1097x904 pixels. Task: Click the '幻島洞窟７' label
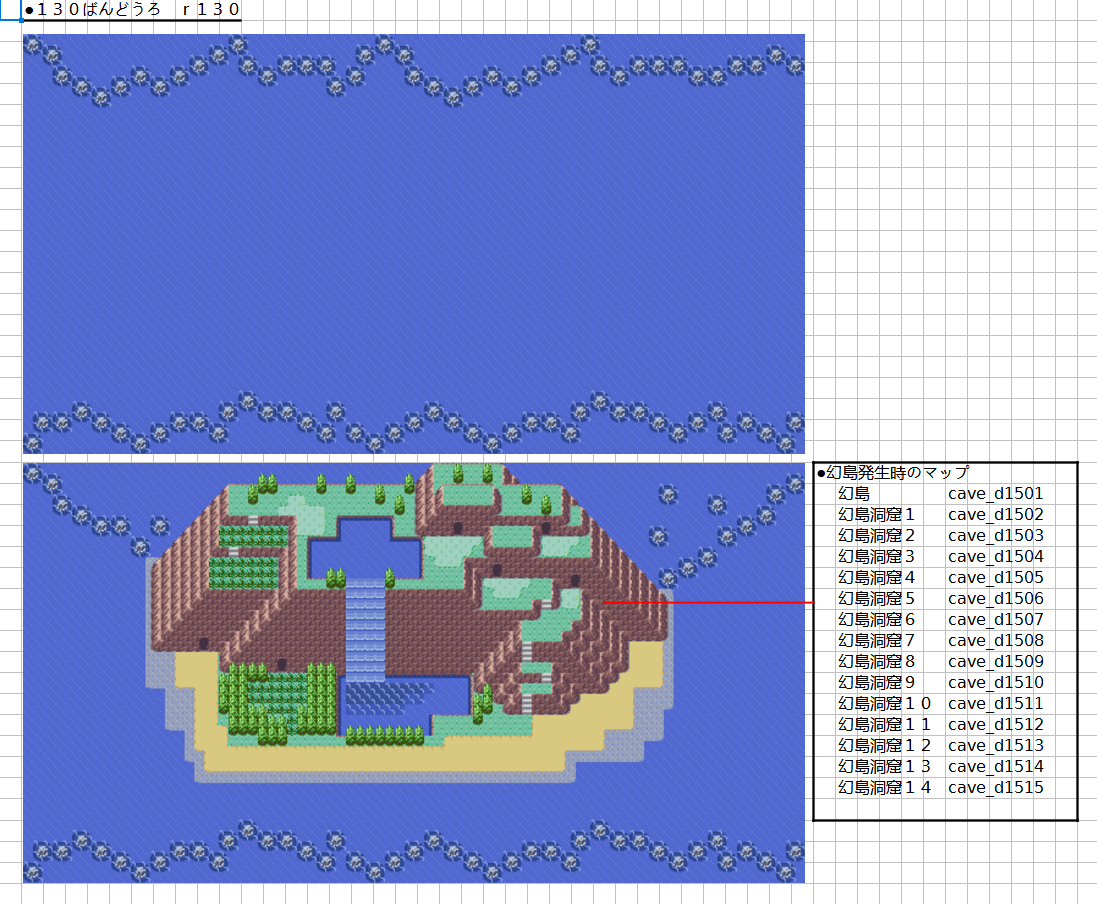point(877,640)
